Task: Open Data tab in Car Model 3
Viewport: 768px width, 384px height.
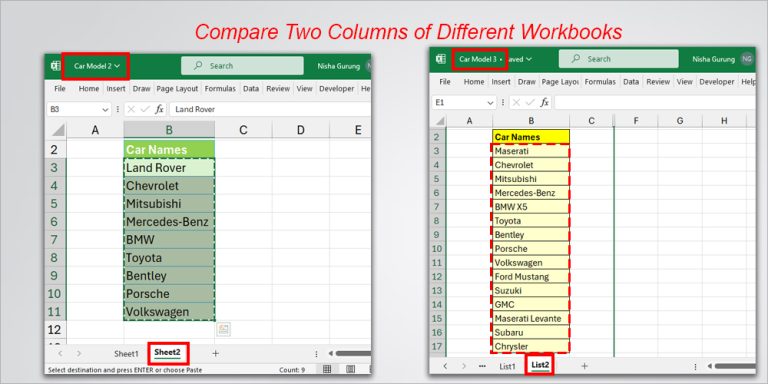Action: coord(631,82)
